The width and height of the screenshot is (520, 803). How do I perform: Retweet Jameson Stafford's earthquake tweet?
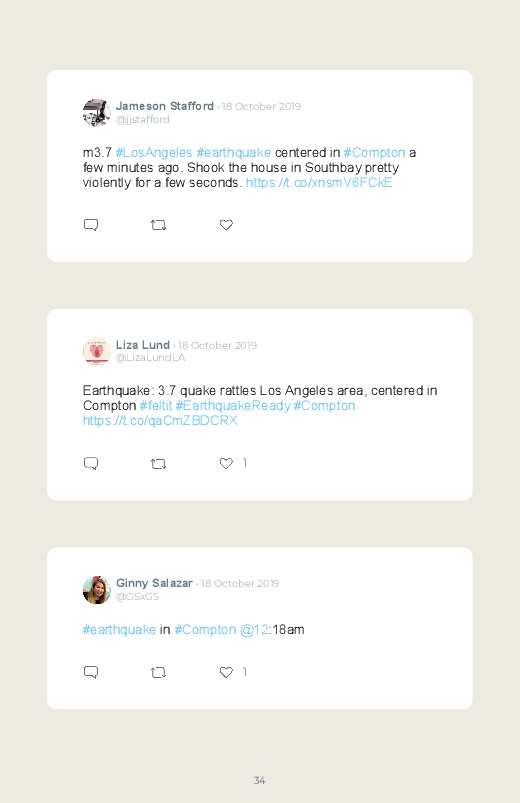point(158,225)
